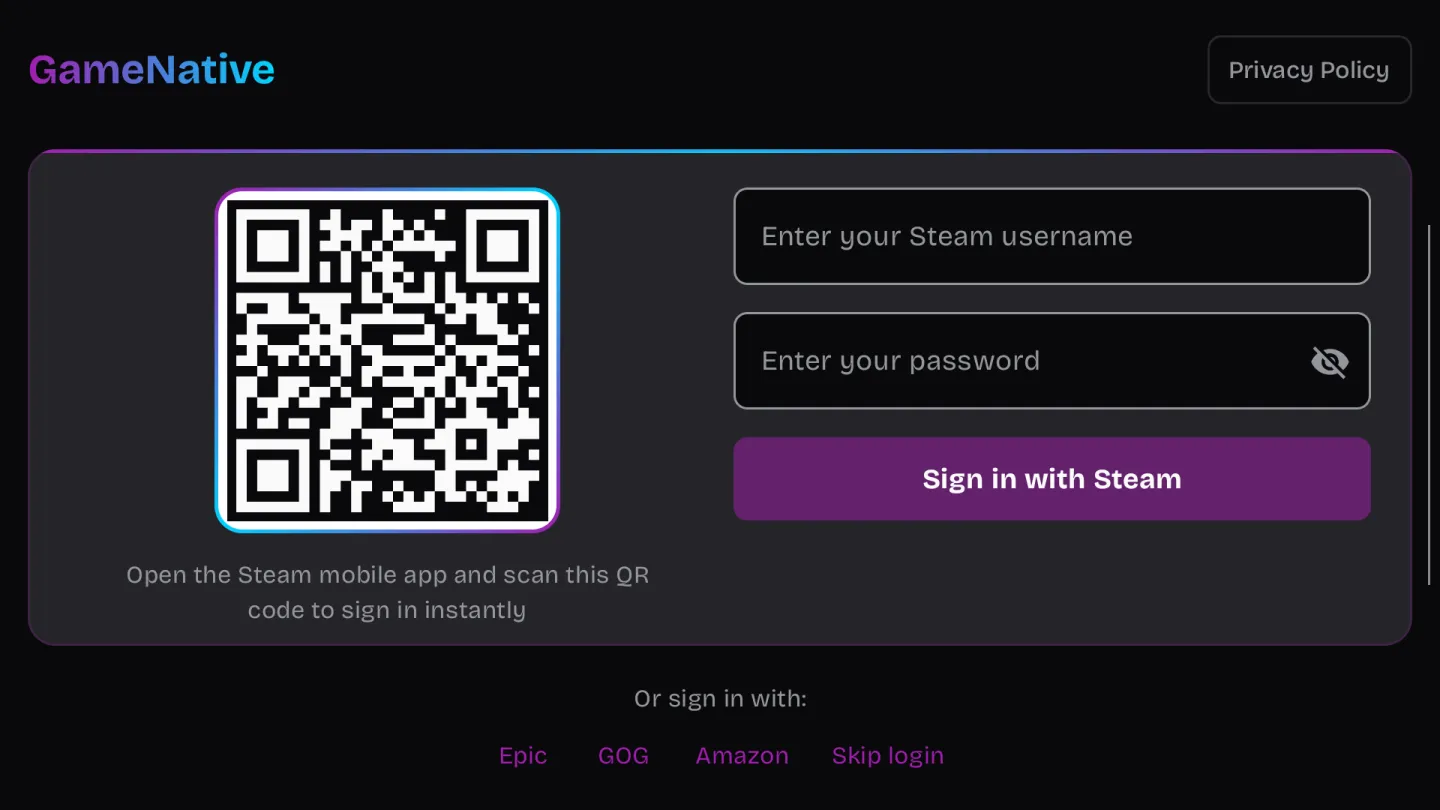Click the QR code bottom-left finder square

coord(274,475)
